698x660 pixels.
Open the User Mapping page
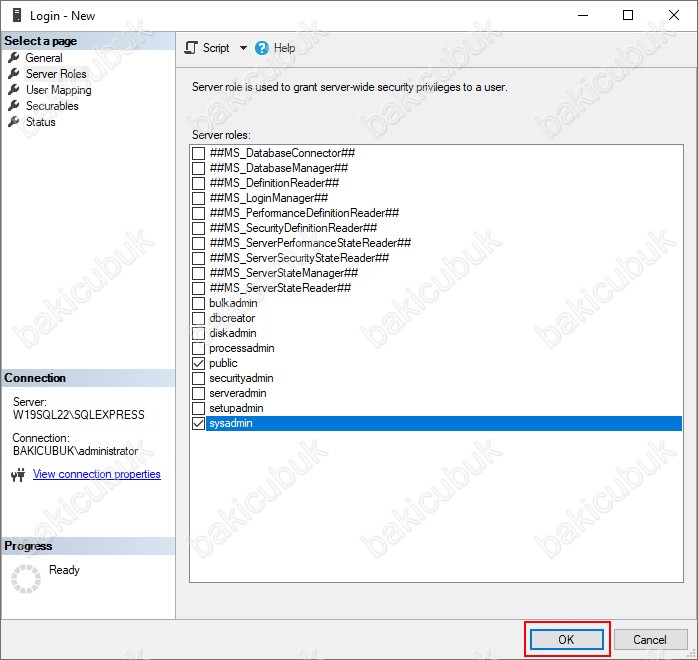(58, 90)
